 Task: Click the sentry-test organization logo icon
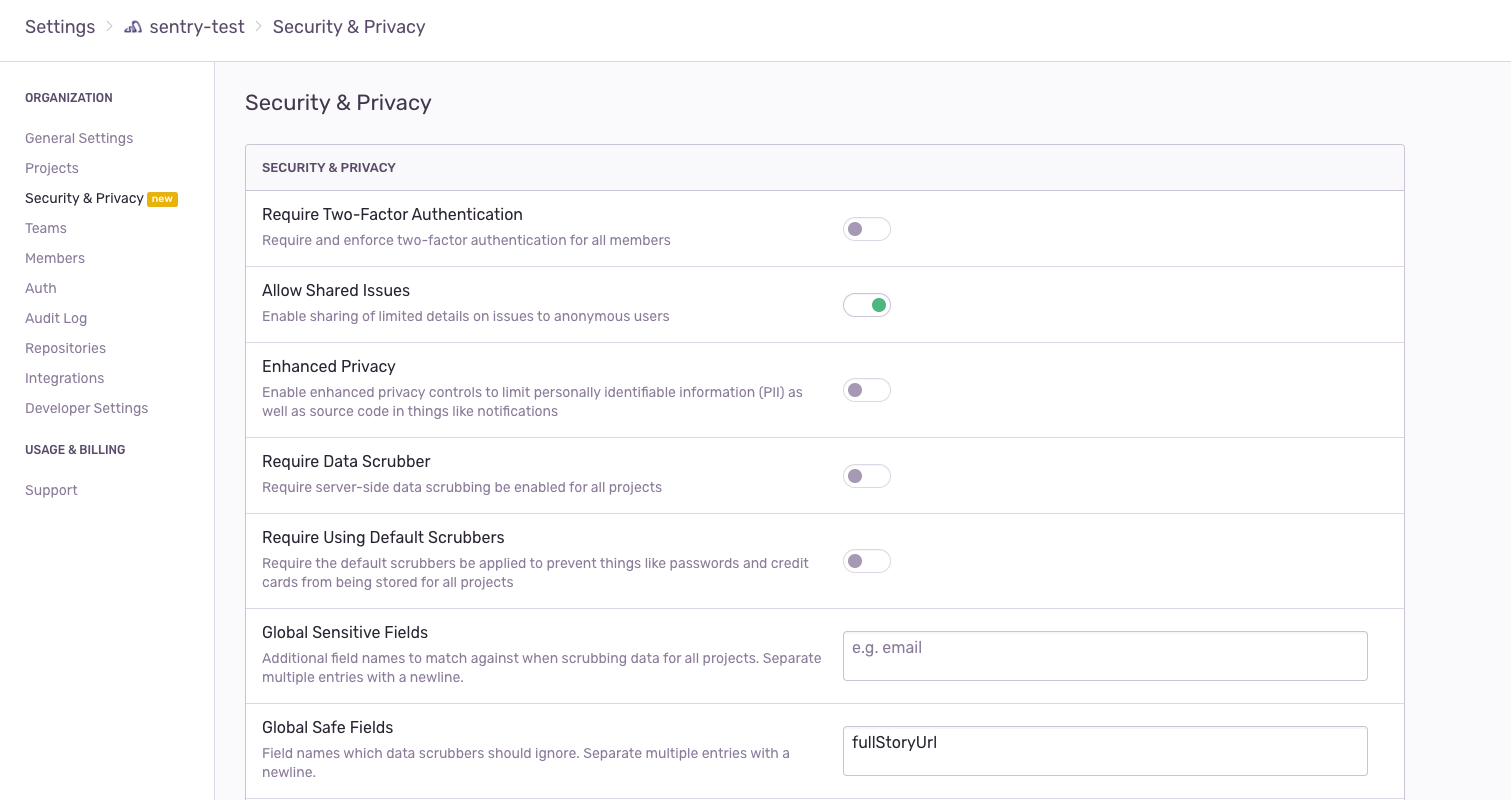(133, 28)
